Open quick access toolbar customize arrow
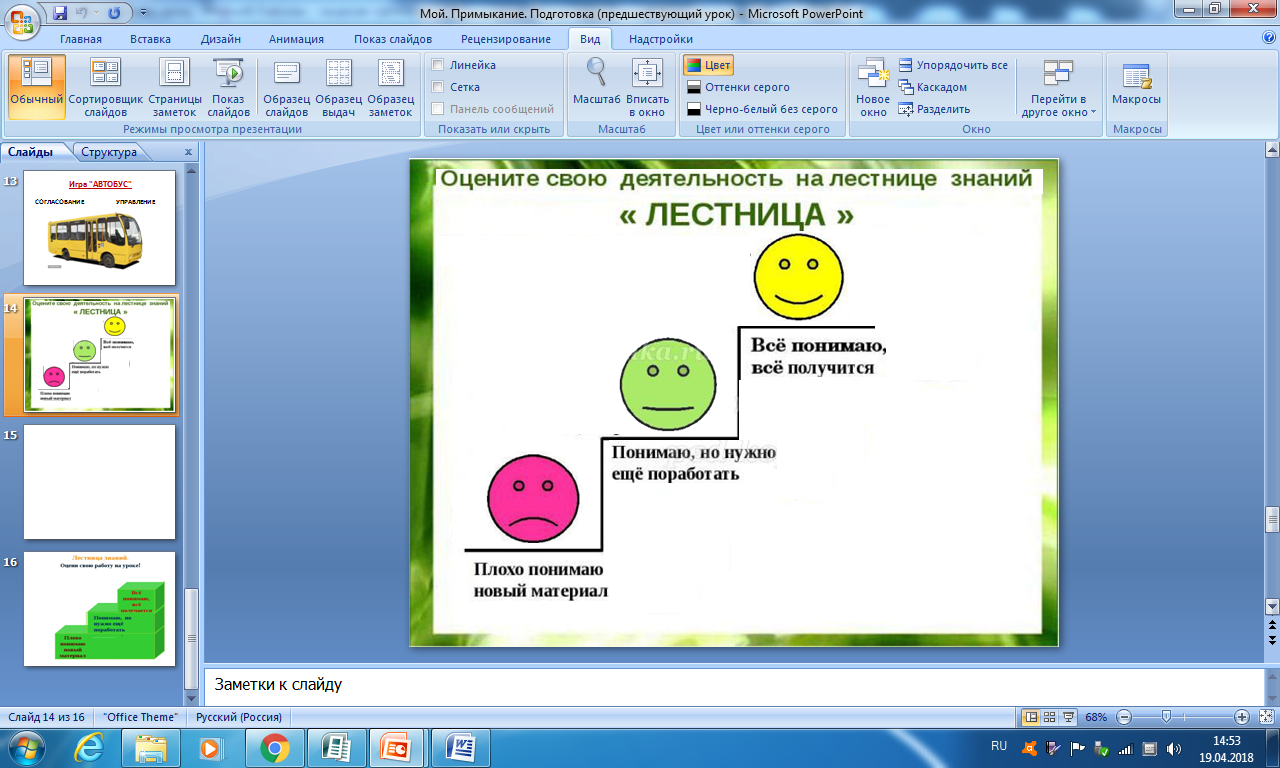Image resolution: width=1280 pixels, height=768 pixels. pyautogui.click(x=143, y=14)
